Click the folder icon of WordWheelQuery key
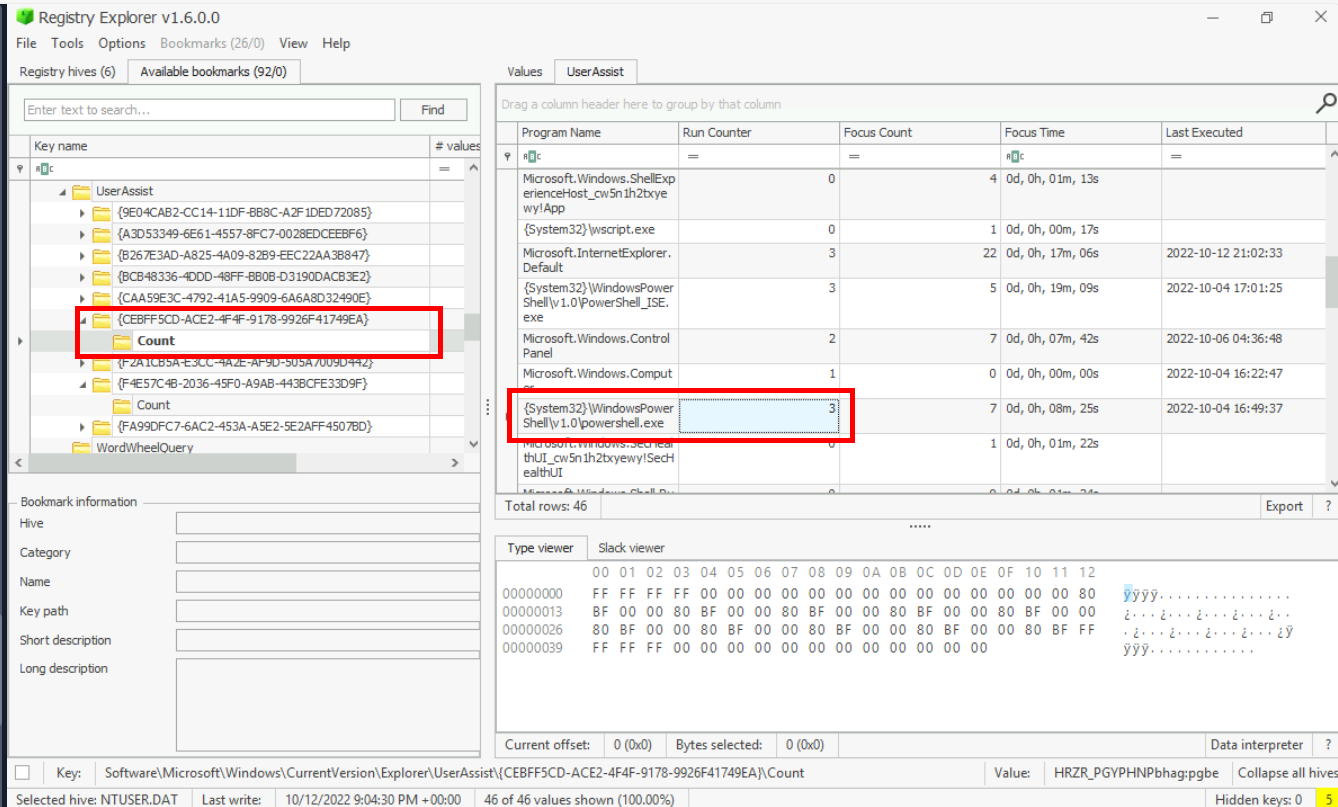 click(x=81, y=447)
